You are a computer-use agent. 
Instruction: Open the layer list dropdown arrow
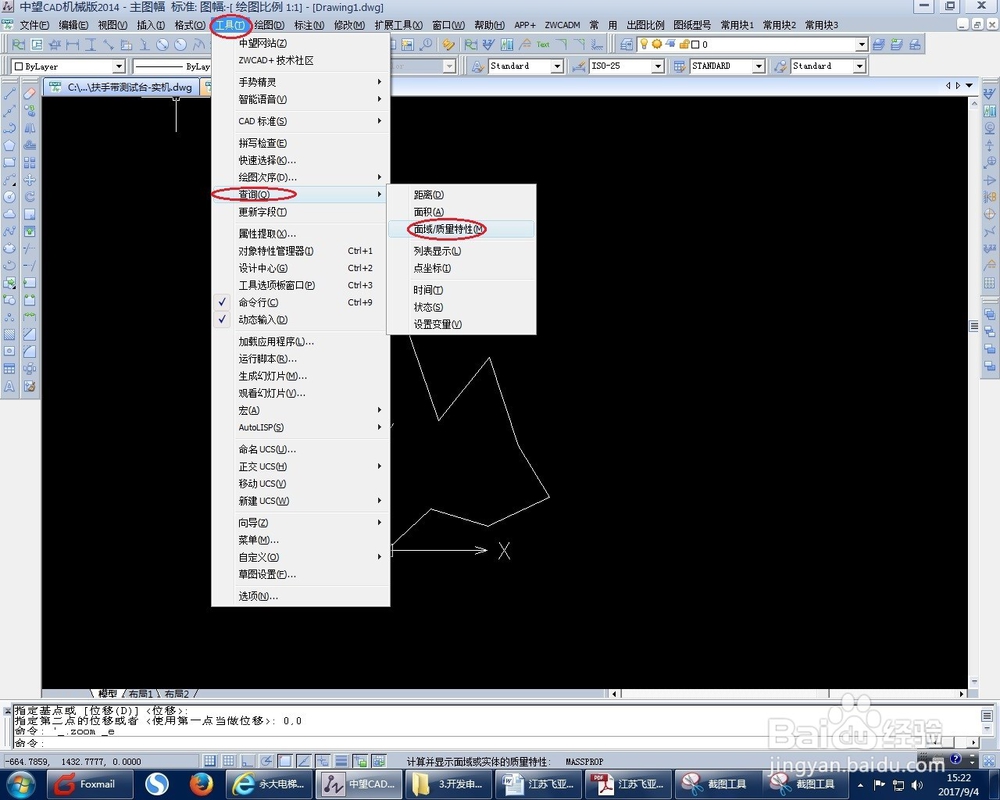pyautogui.click(x=862, y=45)
